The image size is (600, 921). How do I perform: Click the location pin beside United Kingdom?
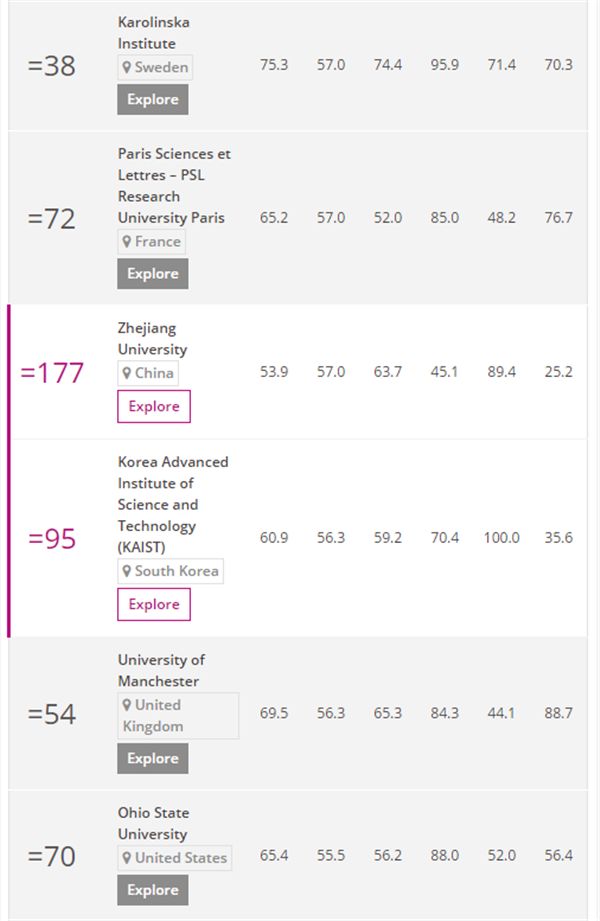click(127, 705)
